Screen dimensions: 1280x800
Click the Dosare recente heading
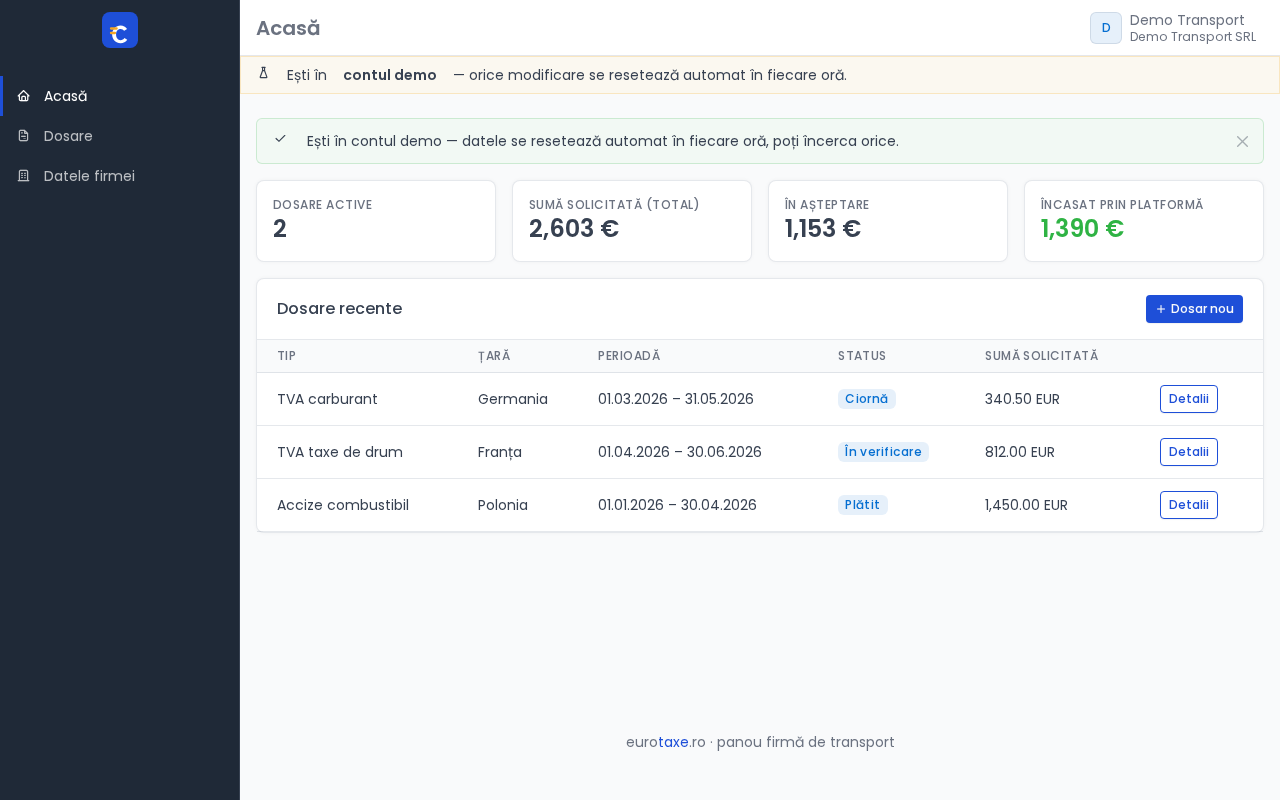[x=339, y=309]
